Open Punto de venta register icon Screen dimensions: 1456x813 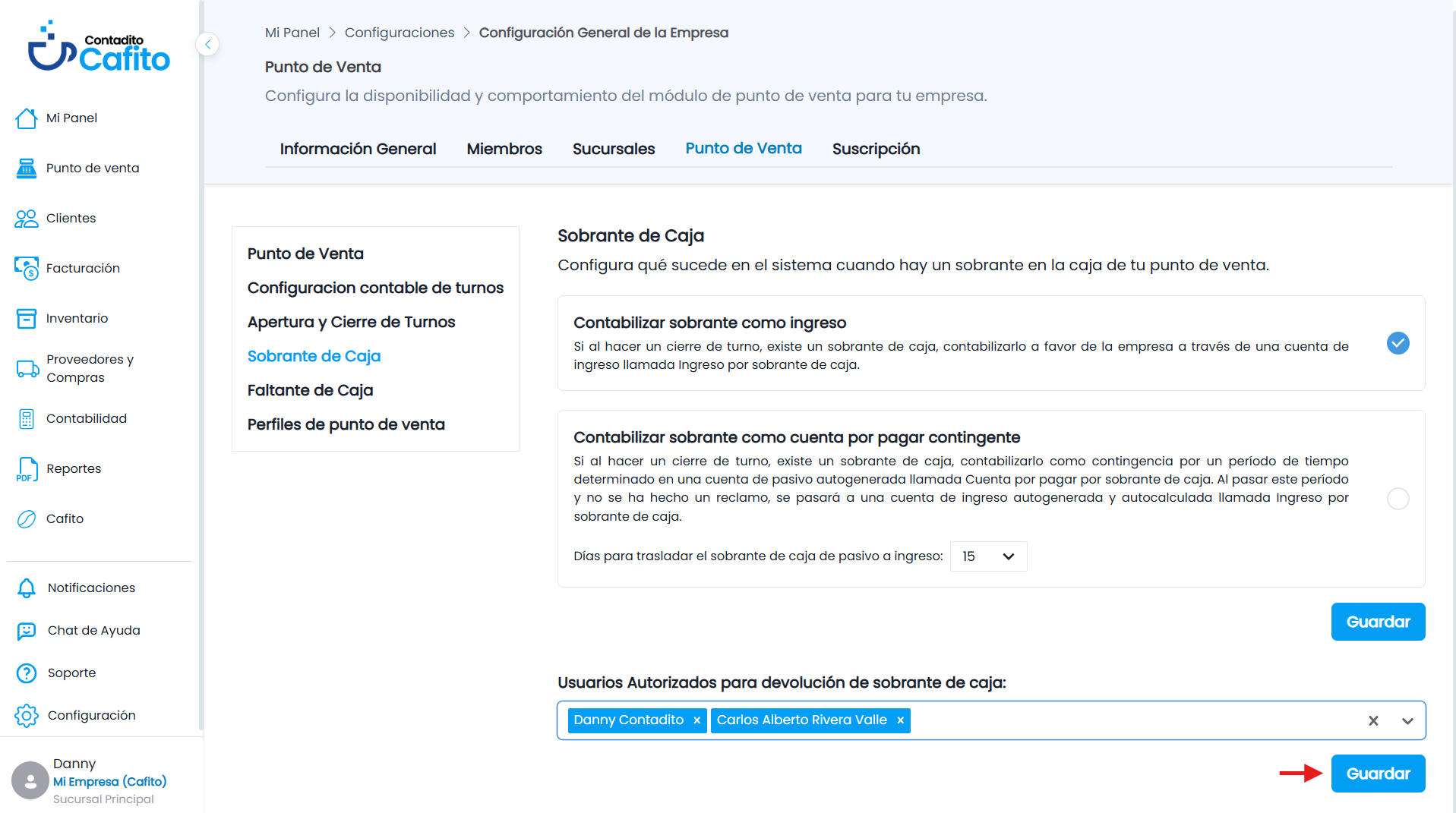click(x=27, y=169)
